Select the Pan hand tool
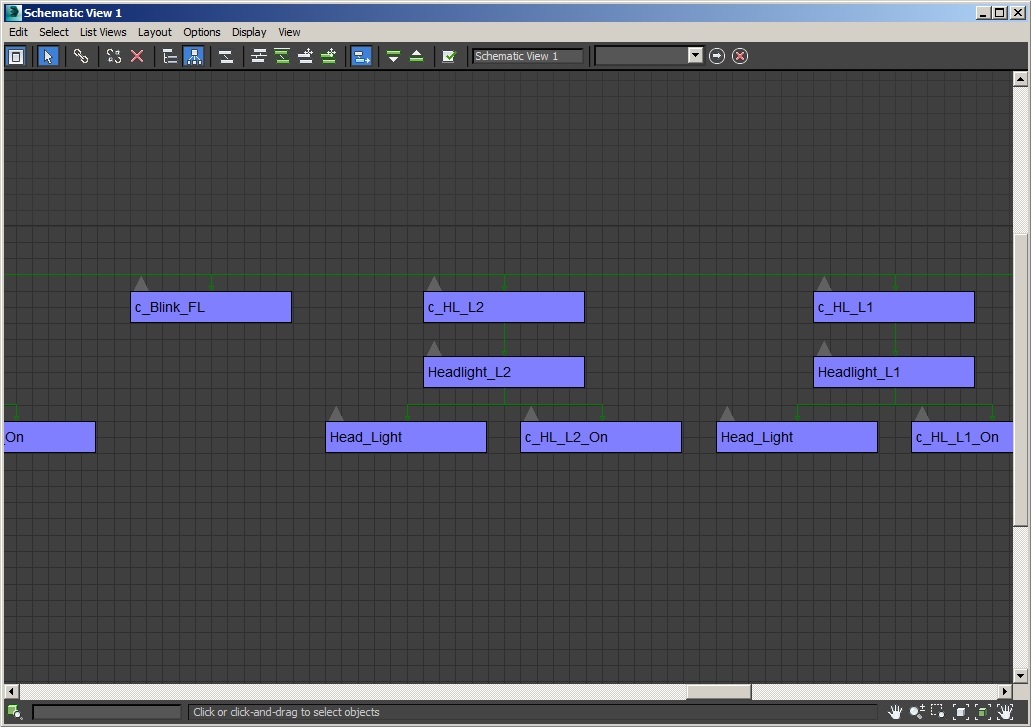The width and height of the screenshot is (1031, 727). click(x=895, y=712)
